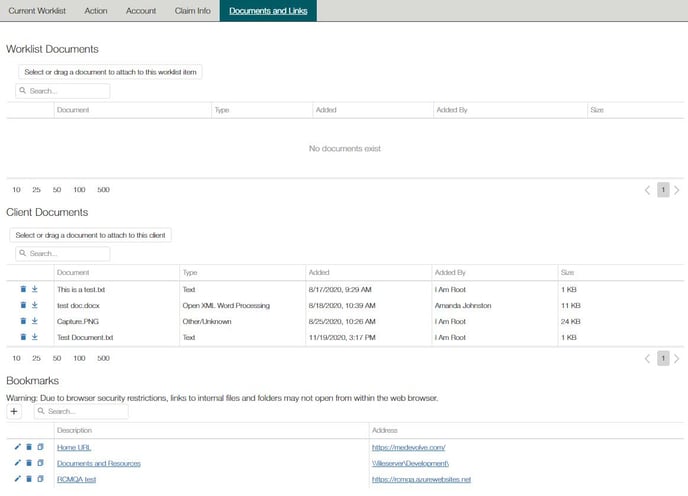Delete the 'Test Document.txt' file

pyautogui.click(x=22, y=337)
